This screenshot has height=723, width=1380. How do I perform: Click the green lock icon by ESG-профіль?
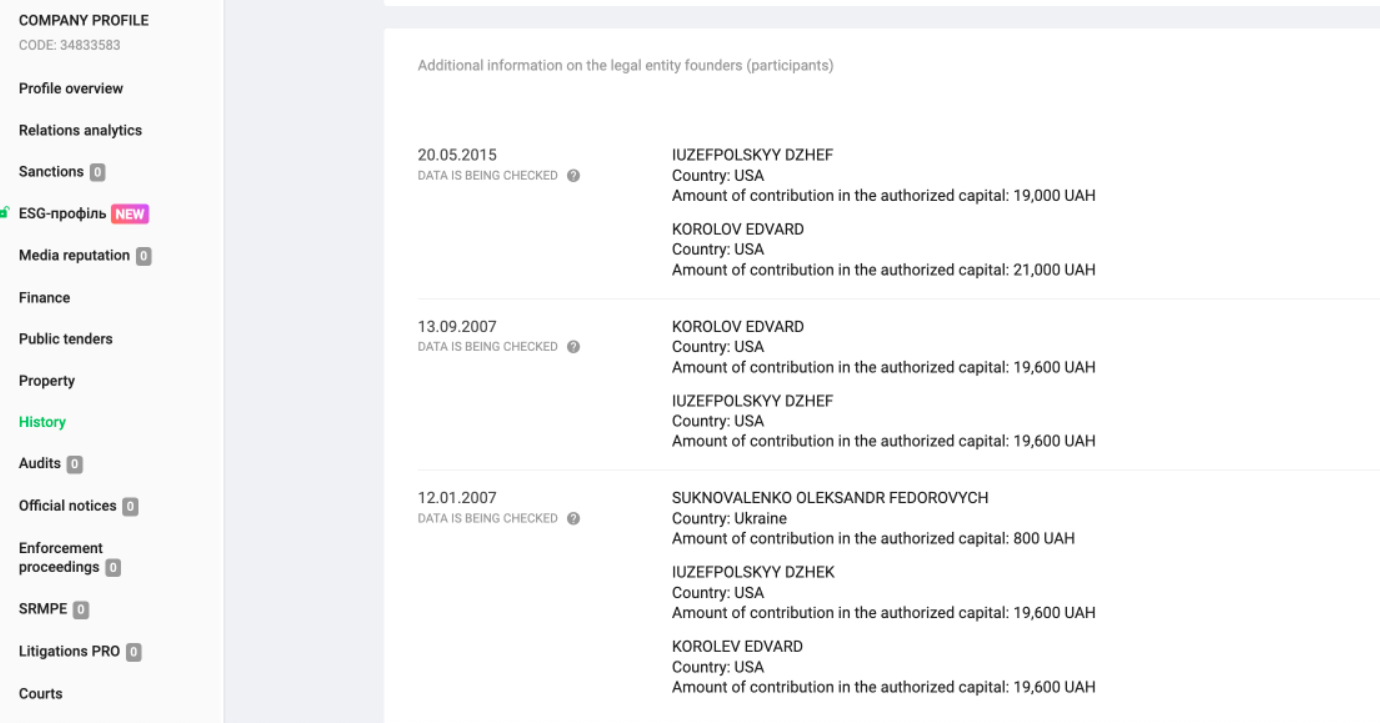pos(6,213)
